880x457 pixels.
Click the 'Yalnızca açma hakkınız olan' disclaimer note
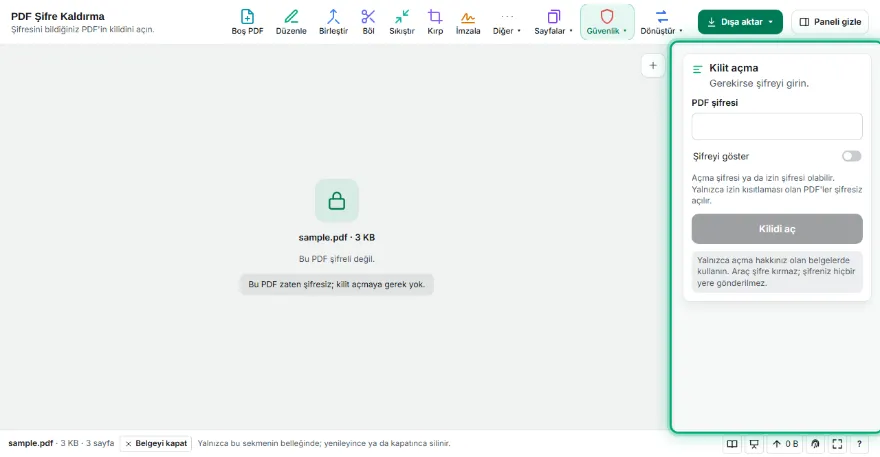coord(777,272)
